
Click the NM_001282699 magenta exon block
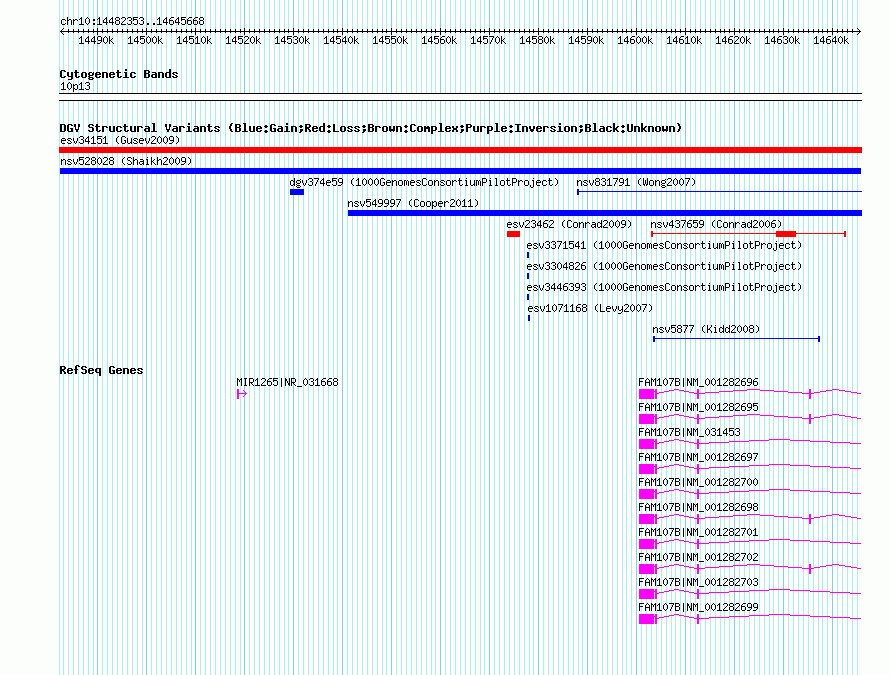647,619
